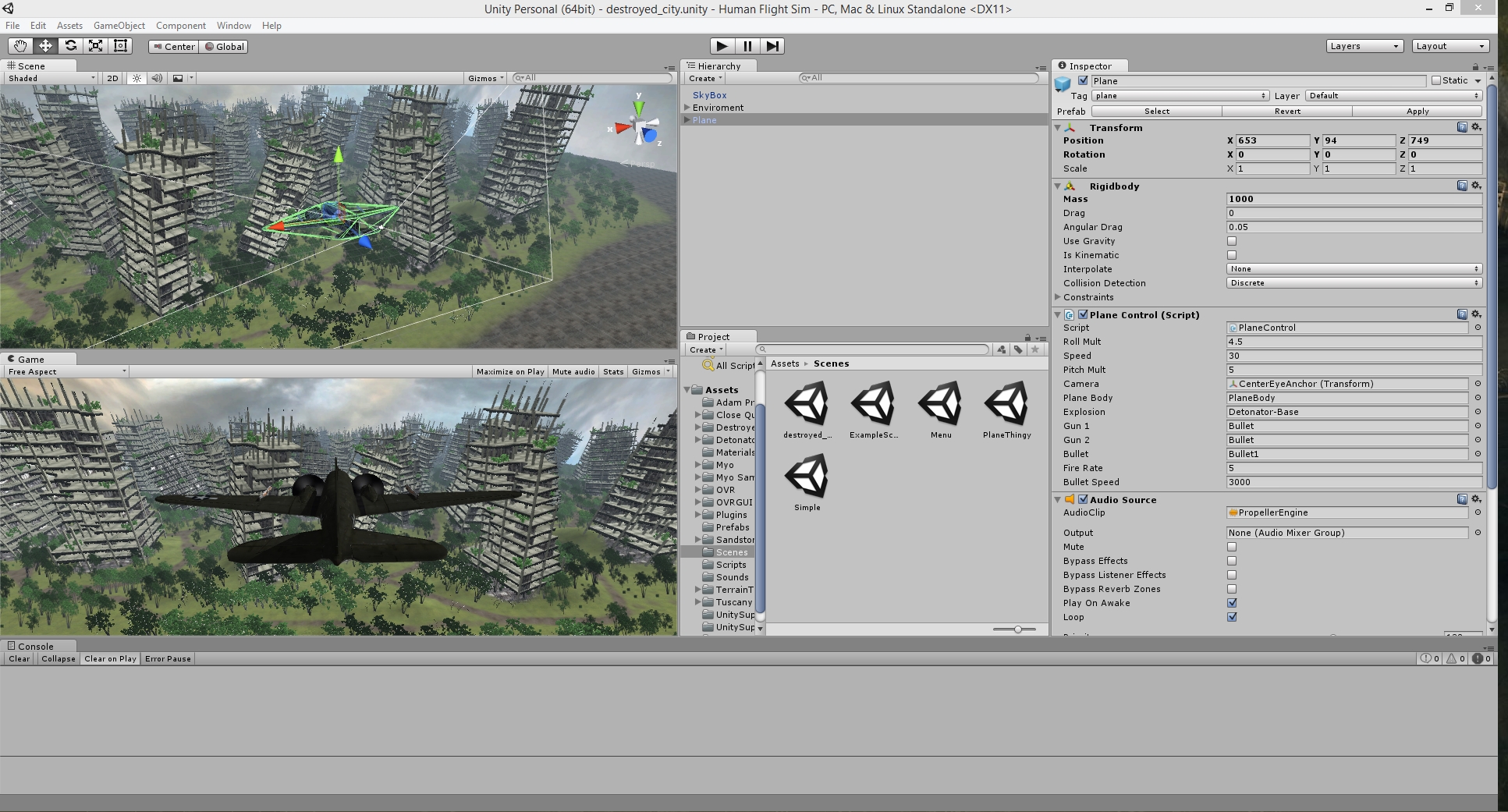Open the Collision Detection dropdown
Screen dimensions: 1508x812
point(1354,283)
